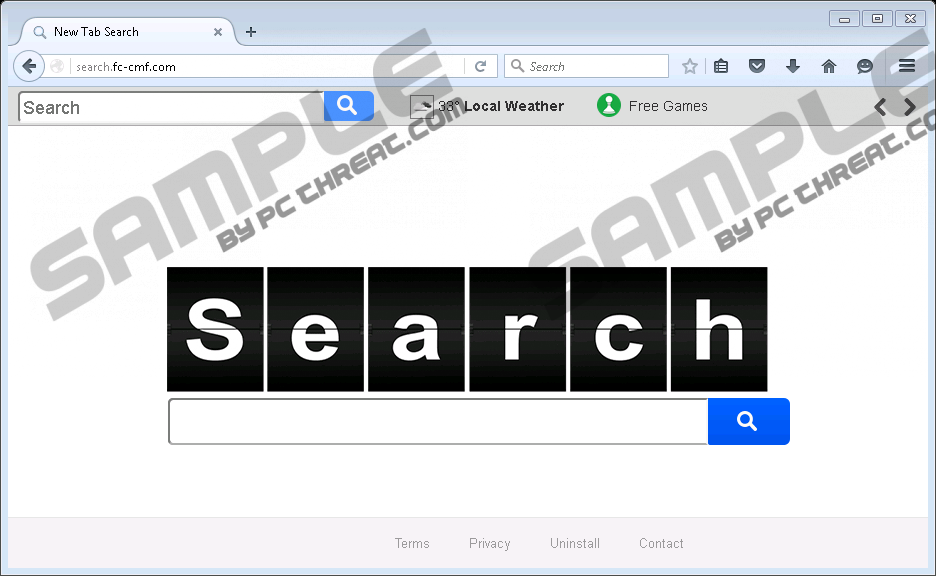The image size is (936, 576).
Task: Open the hamburger menu
Action: click(907, 66)
